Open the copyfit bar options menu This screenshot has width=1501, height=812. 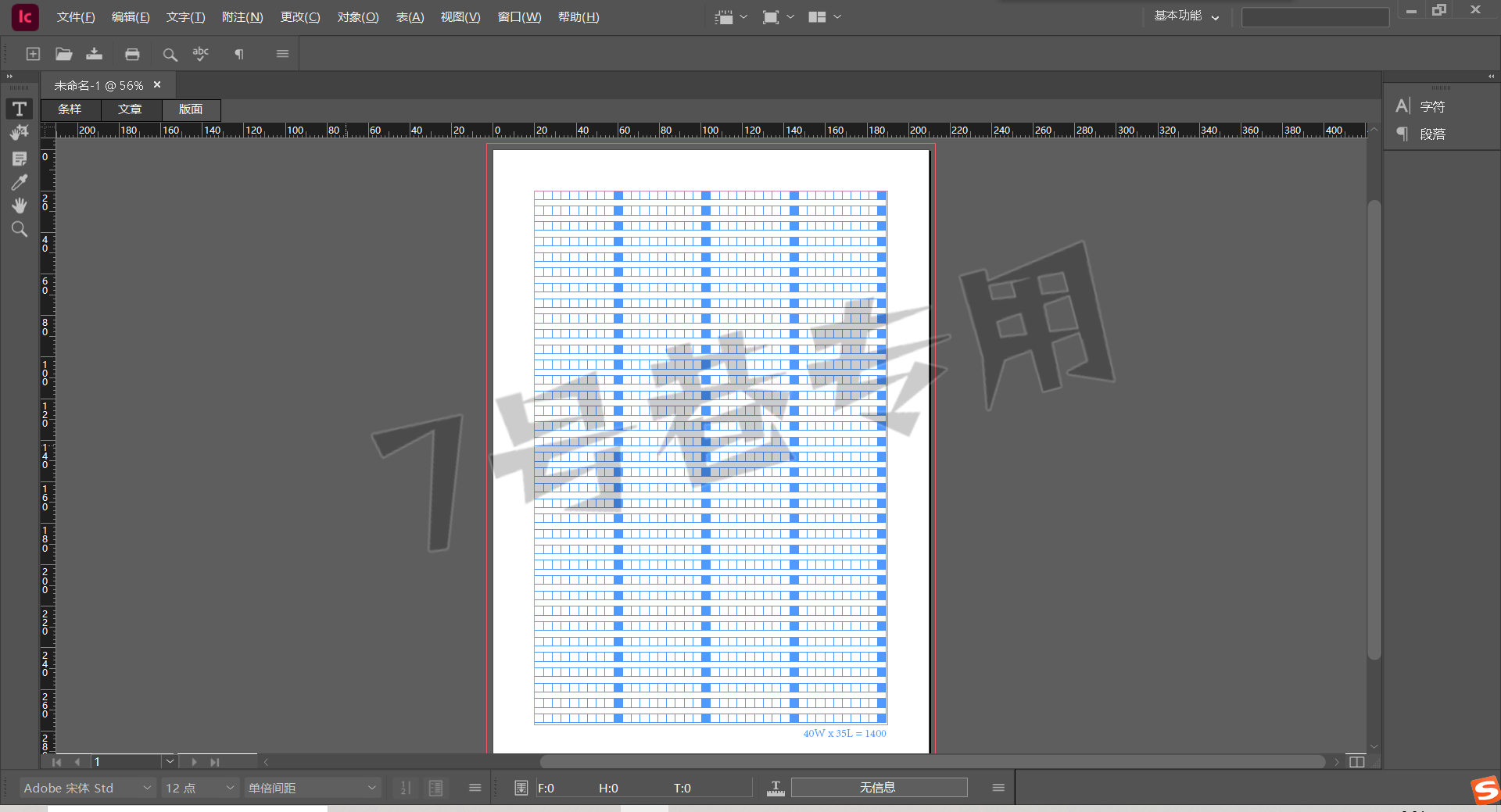(x=998, y=788)
